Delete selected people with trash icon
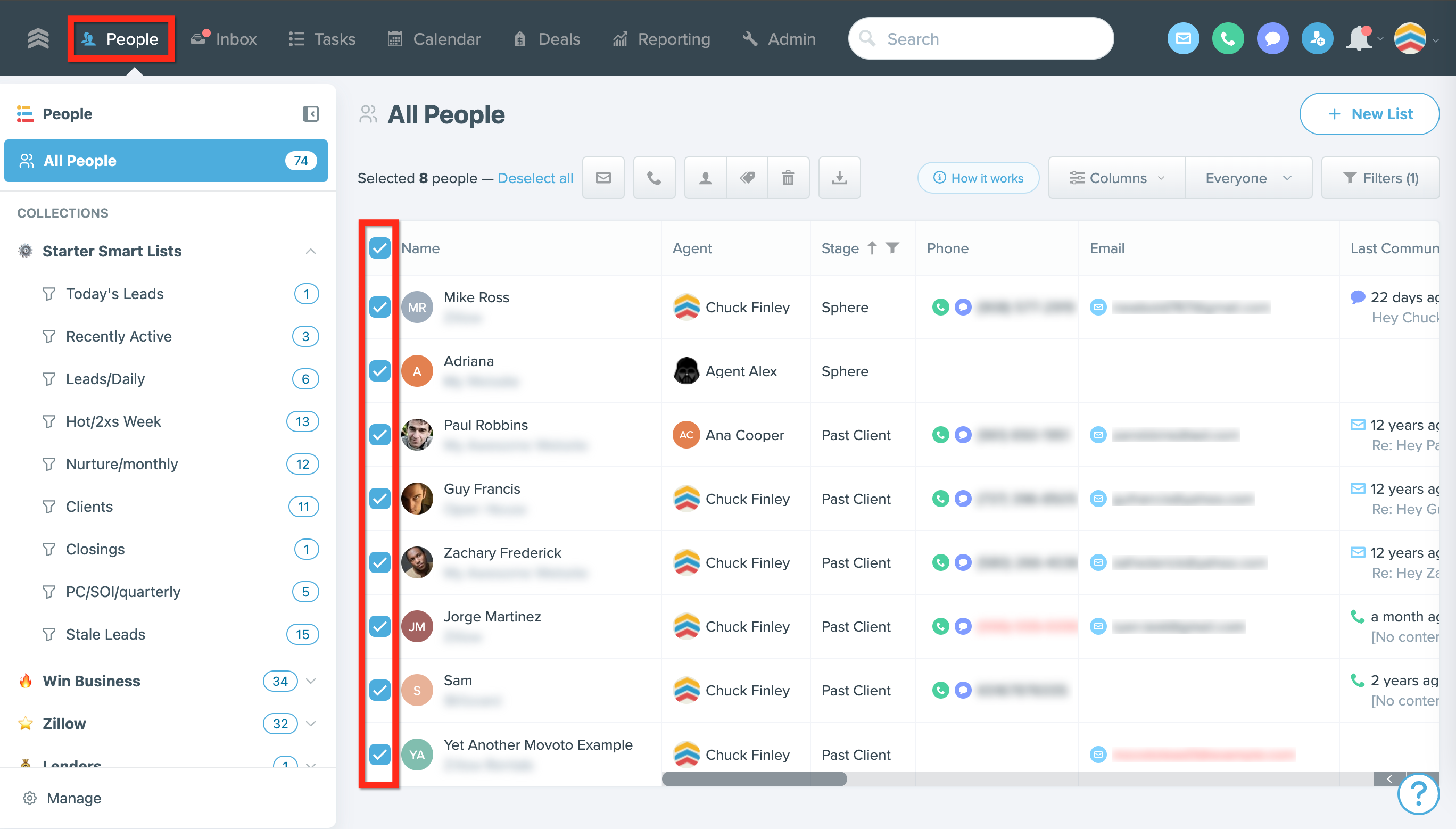Image resolution: width=1456 pixels, height=829 pixels. tap(788, 178)
